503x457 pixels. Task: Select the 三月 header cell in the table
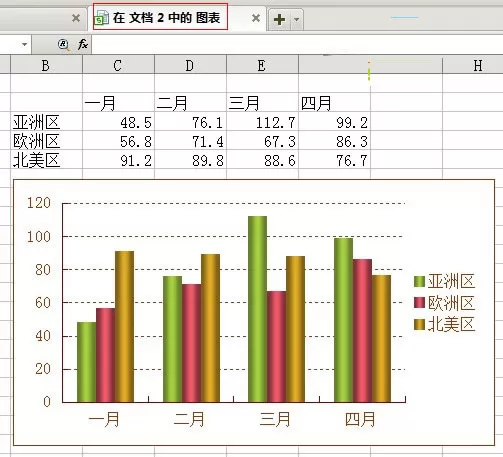click(x=262, y=102)
